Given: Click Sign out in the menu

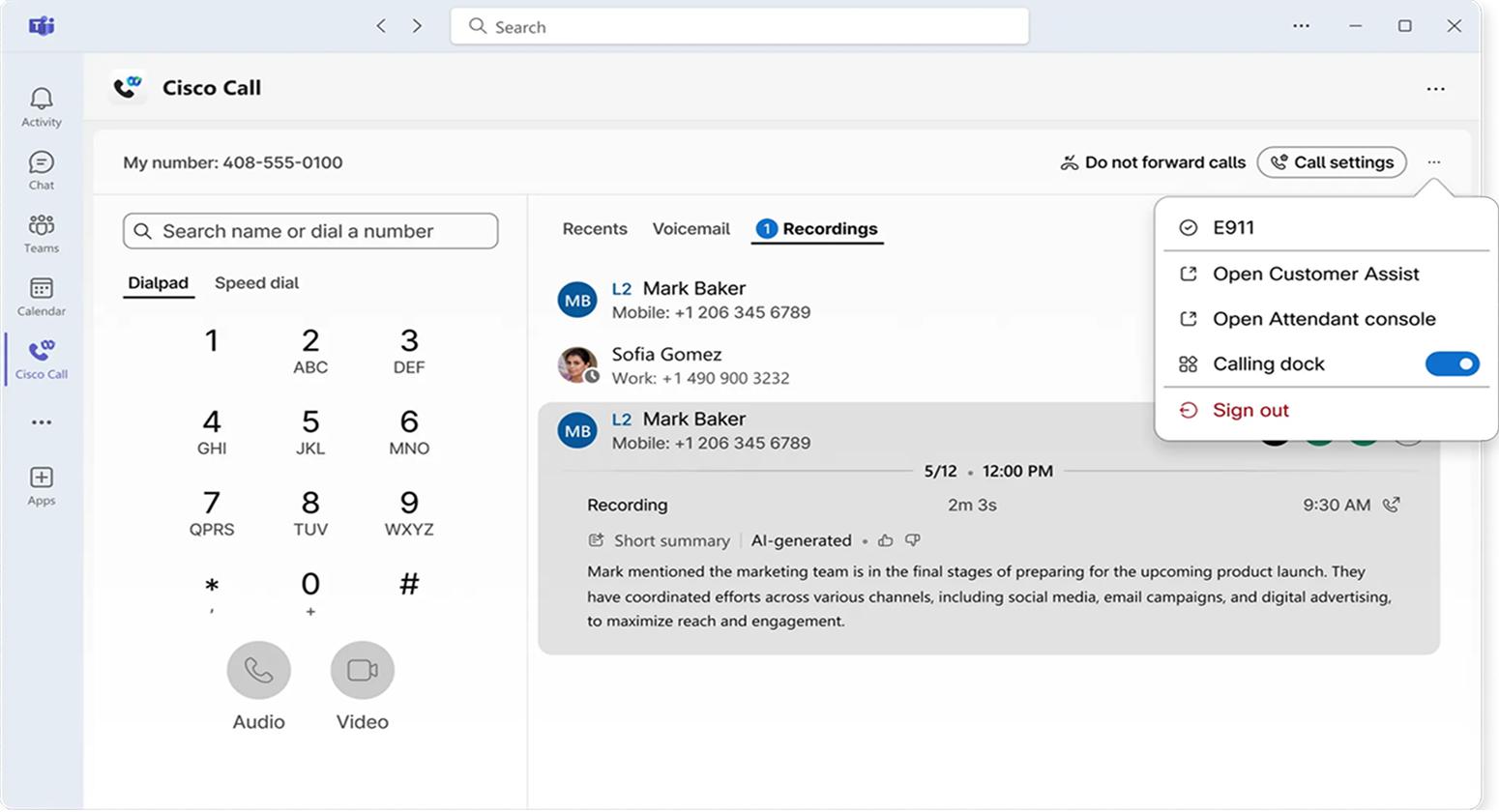Looking at the screenshot, I should [x=1249, y=411].
